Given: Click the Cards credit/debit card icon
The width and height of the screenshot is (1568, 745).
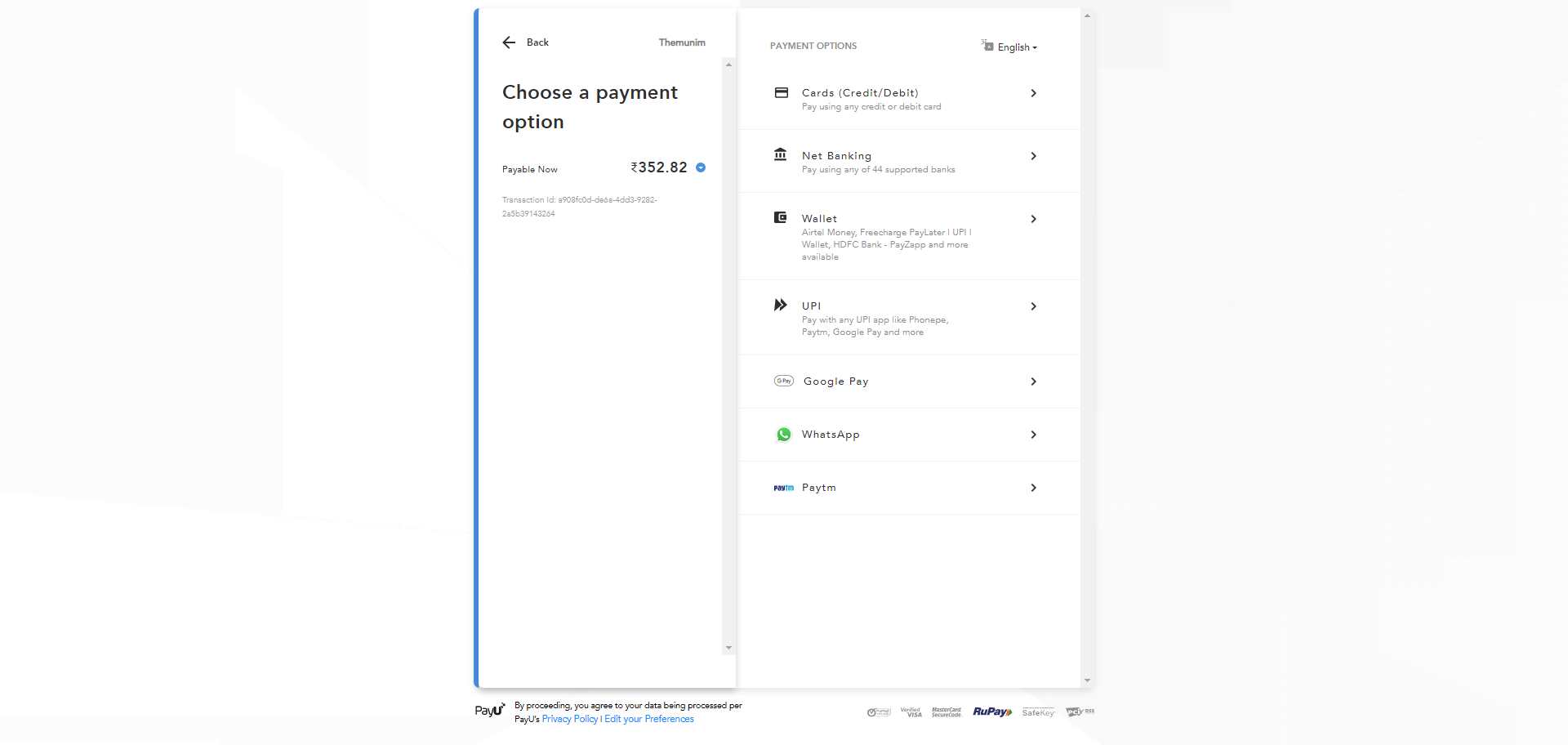Looking at the screenshot, I should coord(782,92).
